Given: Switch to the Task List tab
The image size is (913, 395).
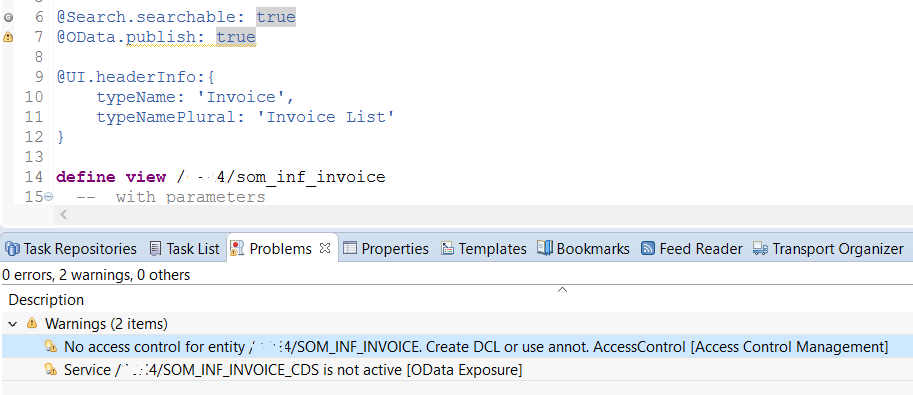Looking at the screenshot, I should click(x=184, y=249).
